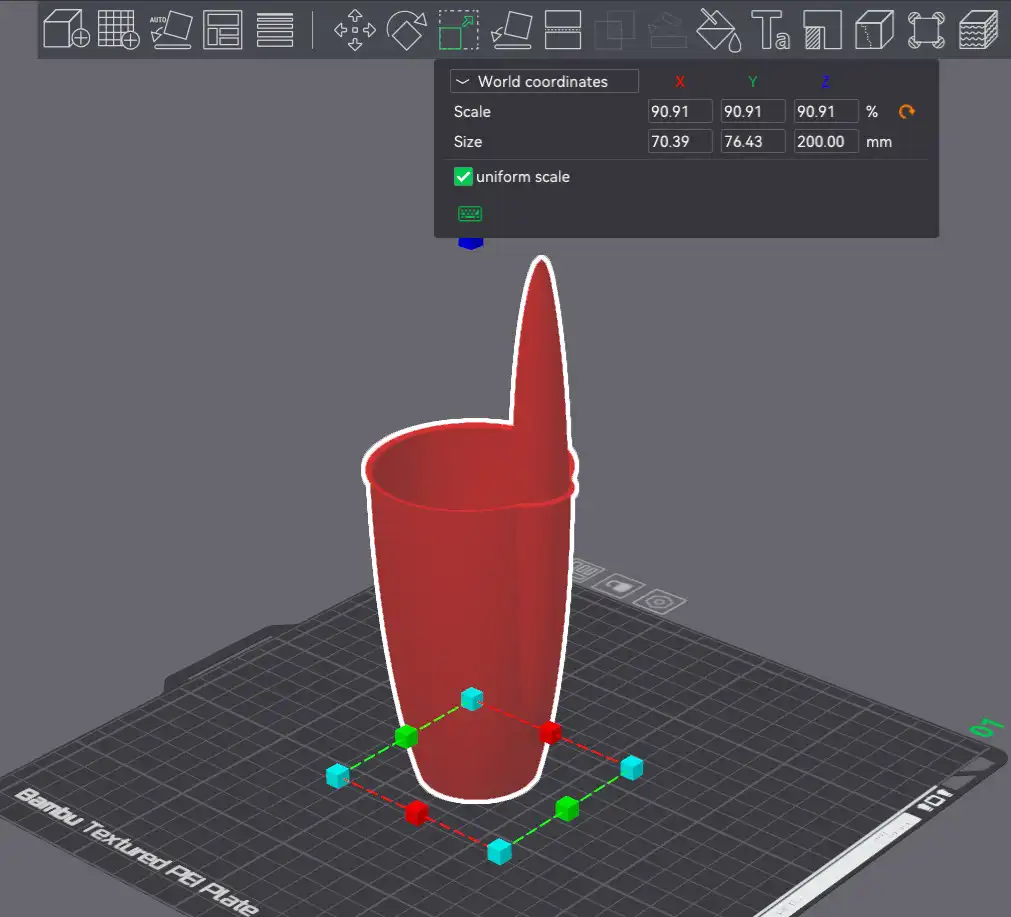Uncheck the uniform scale checkbox

463,177
